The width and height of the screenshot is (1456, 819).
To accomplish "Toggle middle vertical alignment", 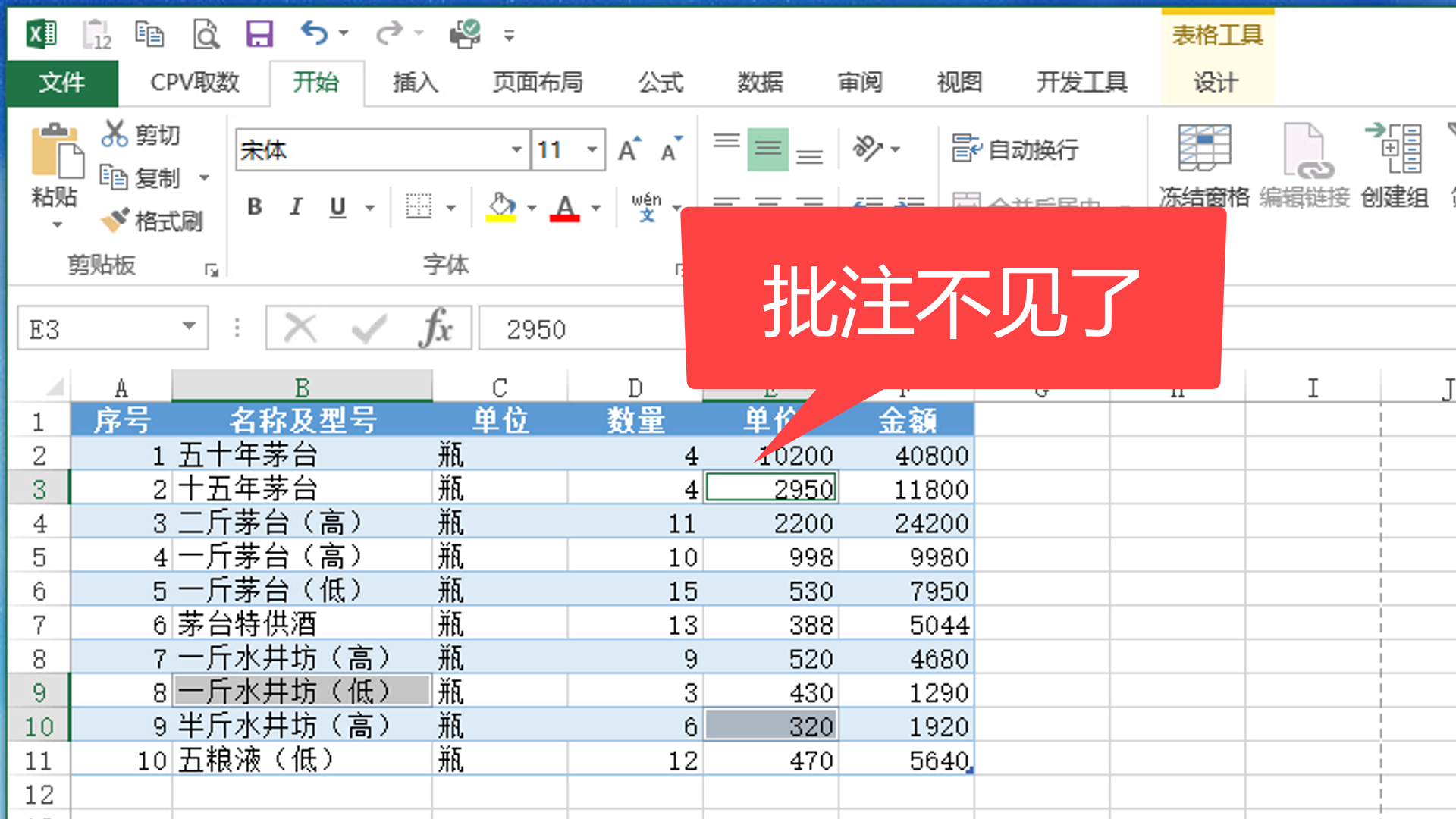I will (768, 149).
